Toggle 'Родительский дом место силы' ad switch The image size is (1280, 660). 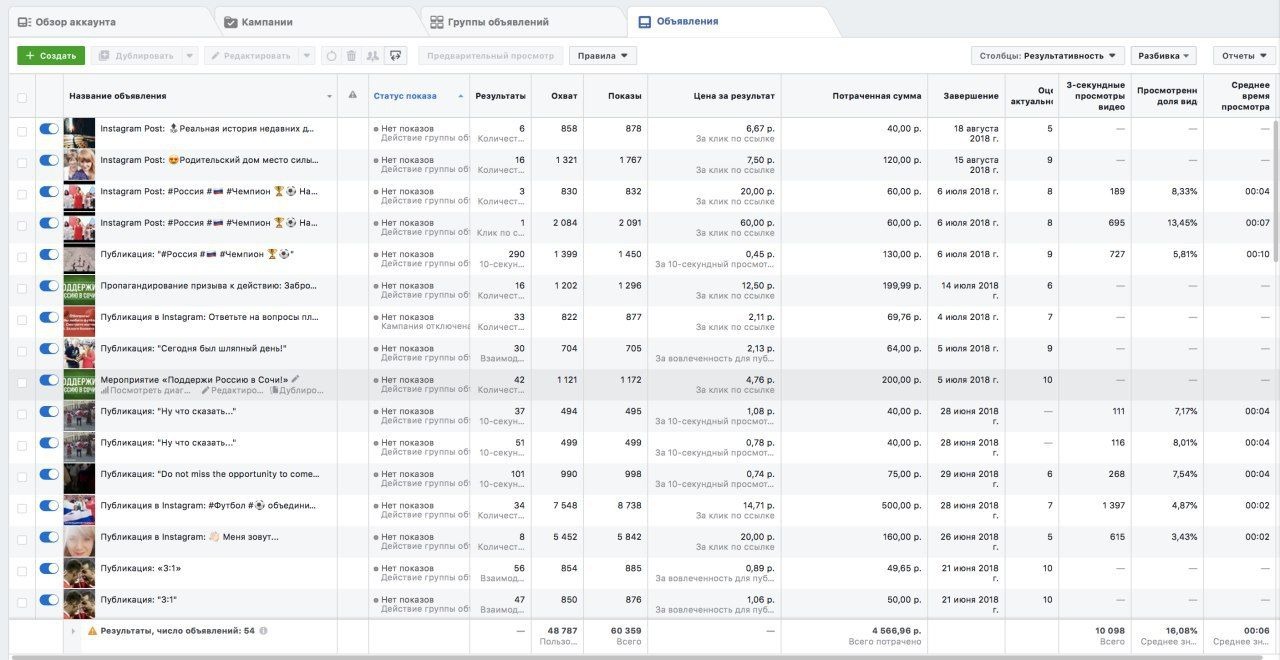click(49, 160)
